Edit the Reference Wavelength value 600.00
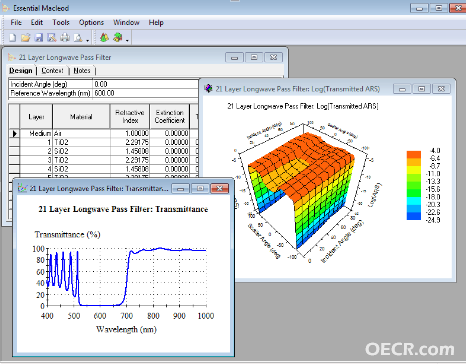The width and height of the screenshot is (466, 364). click(146, 93)
